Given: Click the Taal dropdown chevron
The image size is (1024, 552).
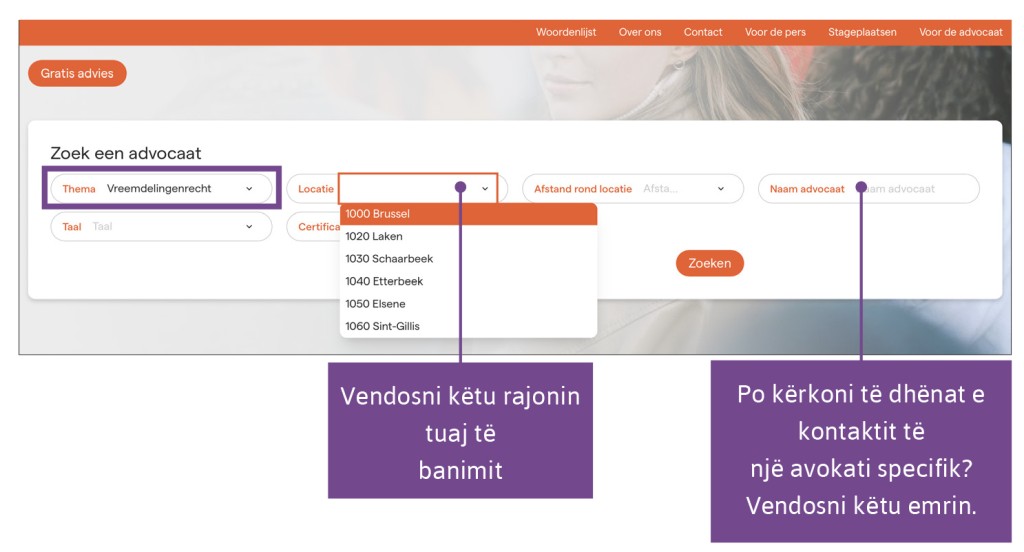Looking at the screenshot, I should coord(249,227).
